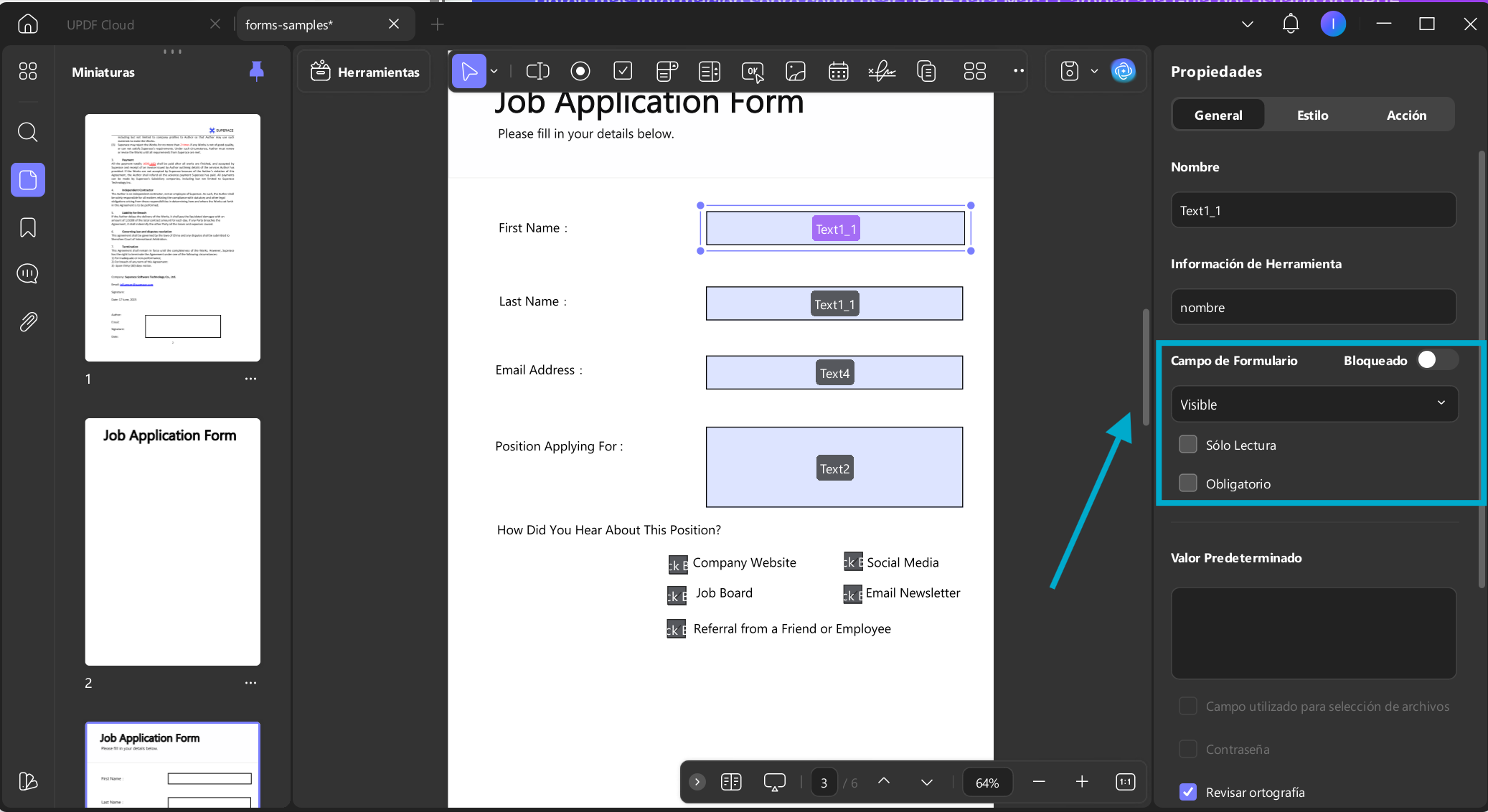Uncheck Revisar ortografía
This screenshot has height=812, width=1488.
tap(1188, 792)
